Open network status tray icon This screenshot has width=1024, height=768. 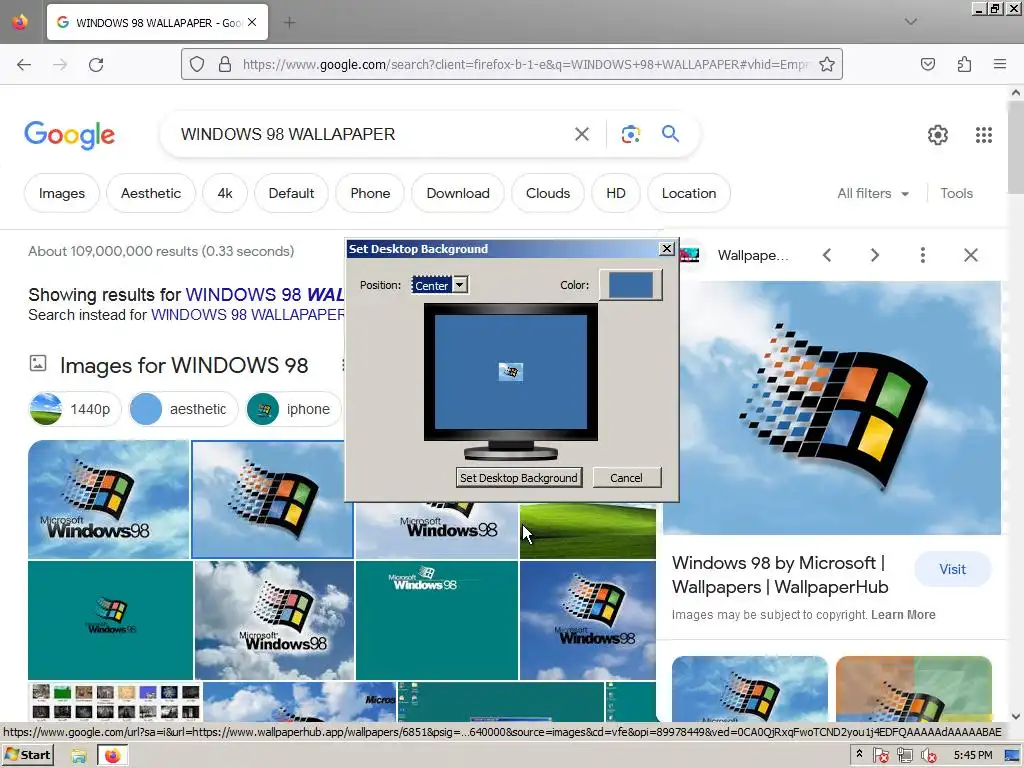pos(904,756)
